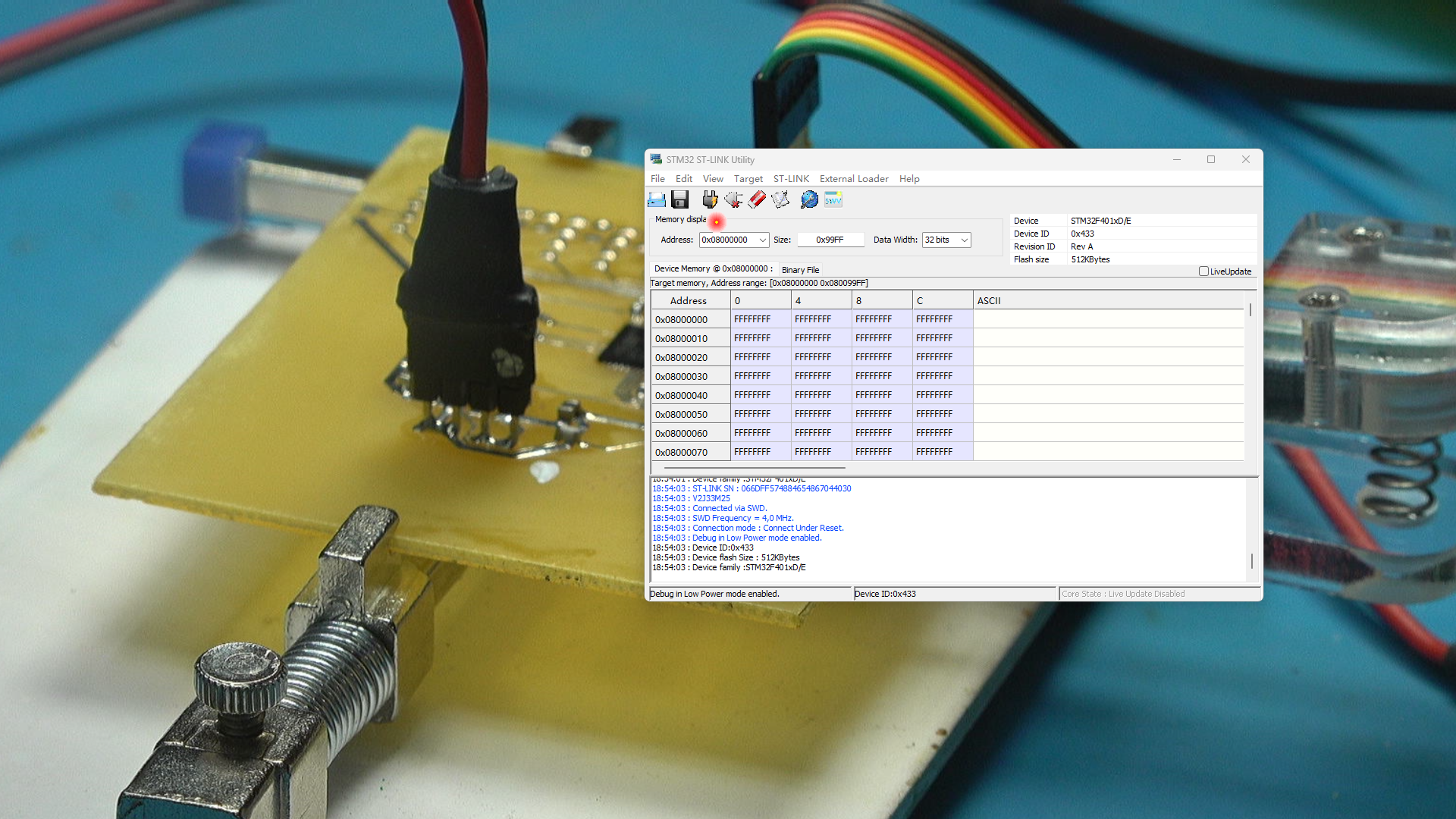Open the Target menu

coord(748,179)
